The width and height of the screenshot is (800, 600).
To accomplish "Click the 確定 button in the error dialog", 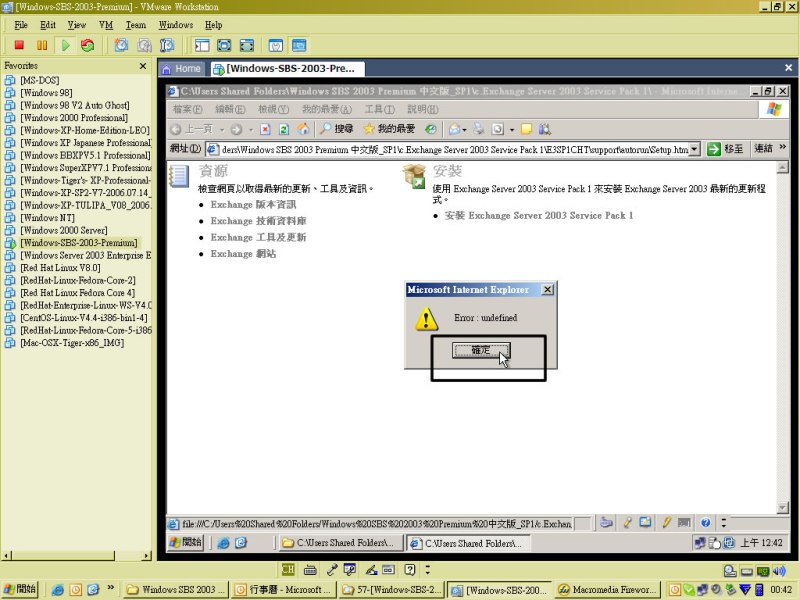I will point(481,350).
